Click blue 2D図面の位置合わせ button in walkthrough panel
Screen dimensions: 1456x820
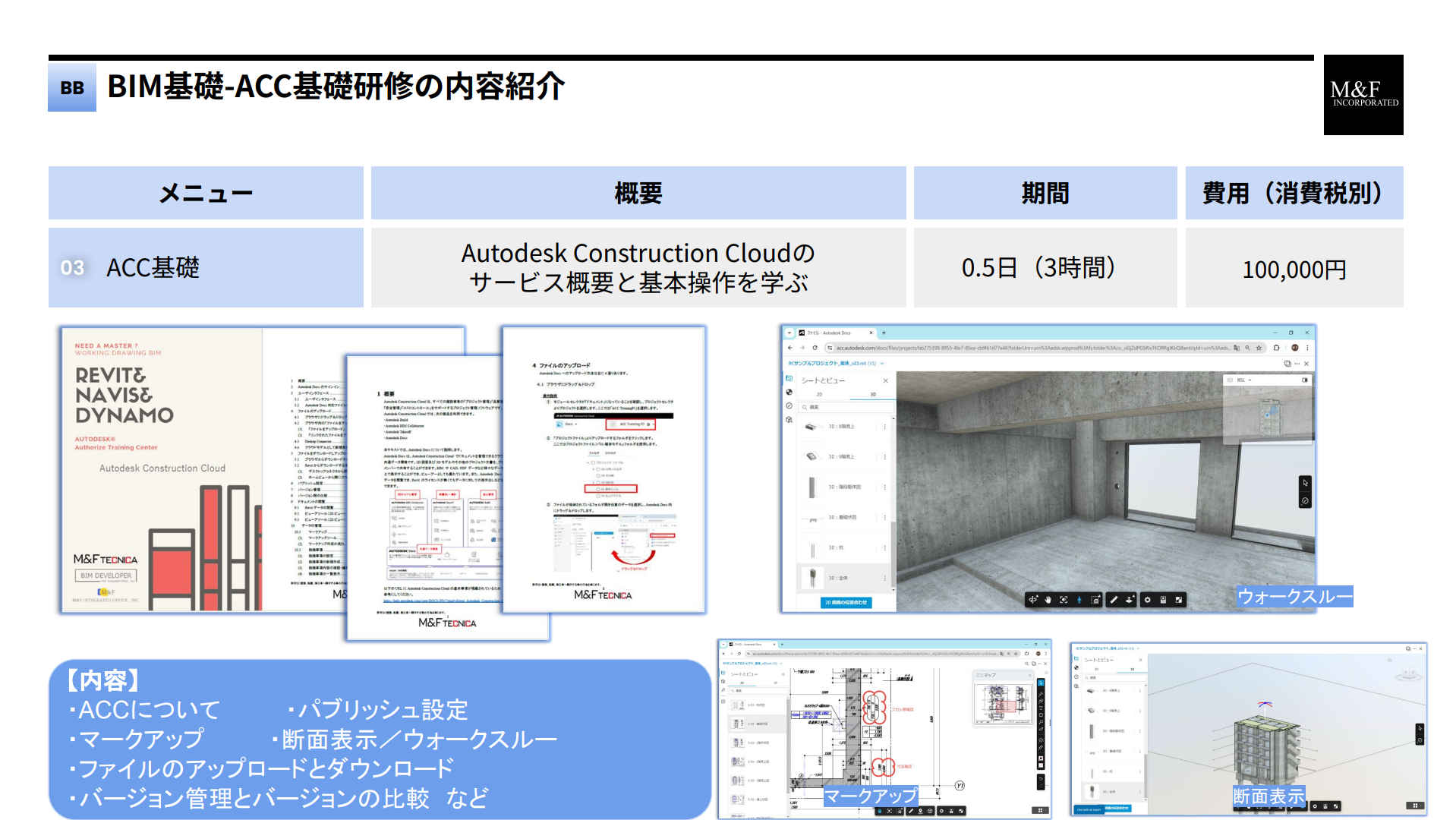846,602
